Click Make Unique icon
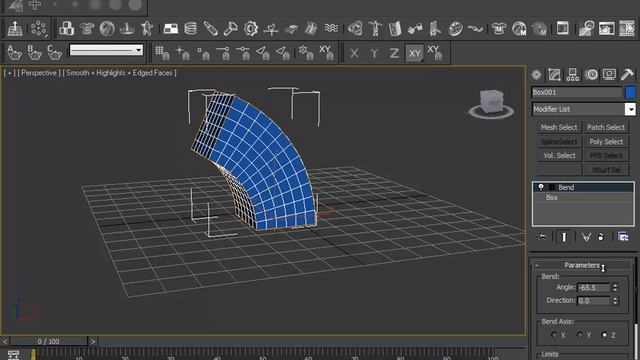 586,237
